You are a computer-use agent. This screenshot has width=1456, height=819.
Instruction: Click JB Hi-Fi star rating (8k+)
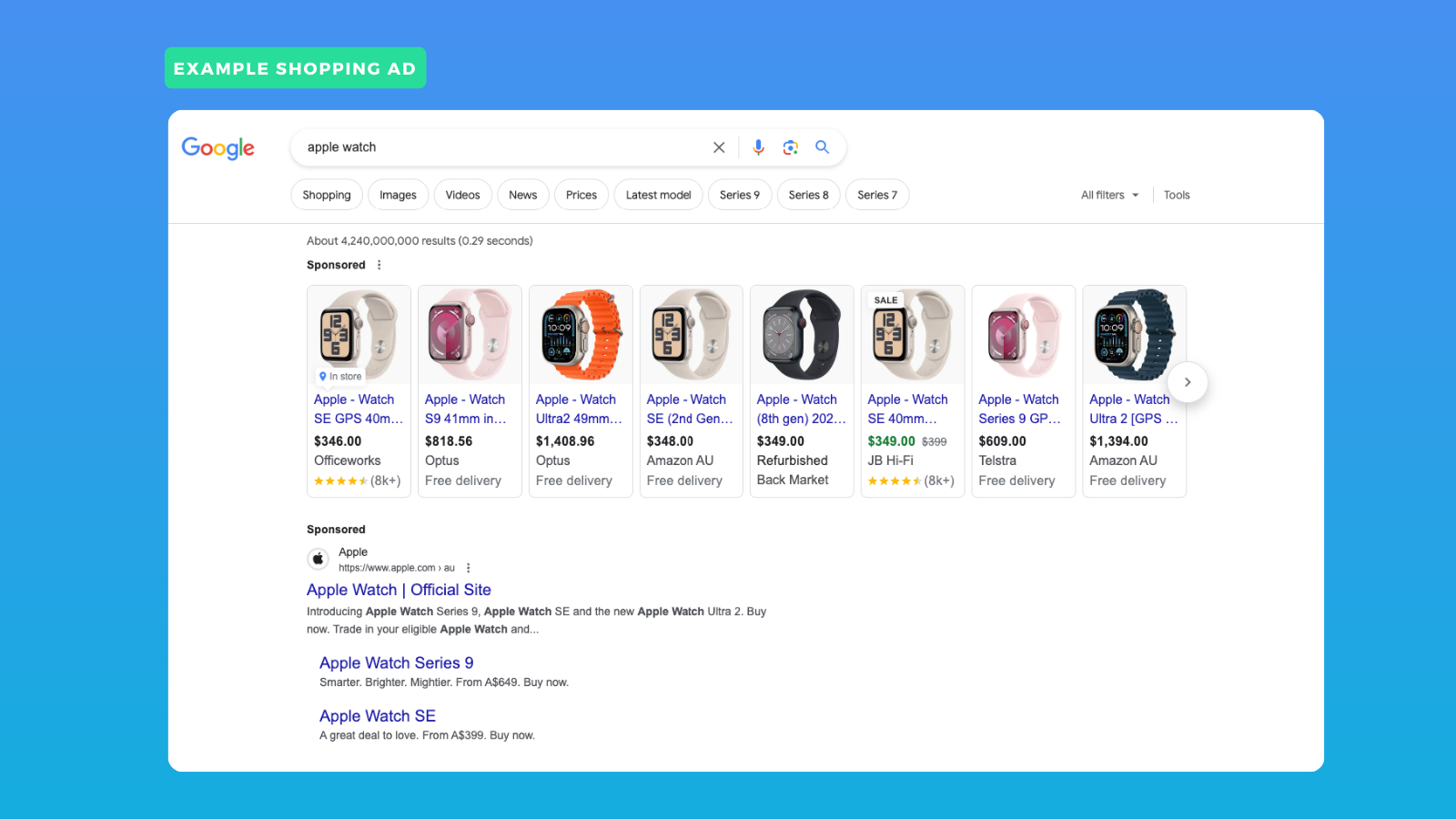pyautogui.click(x=911, y=480)
